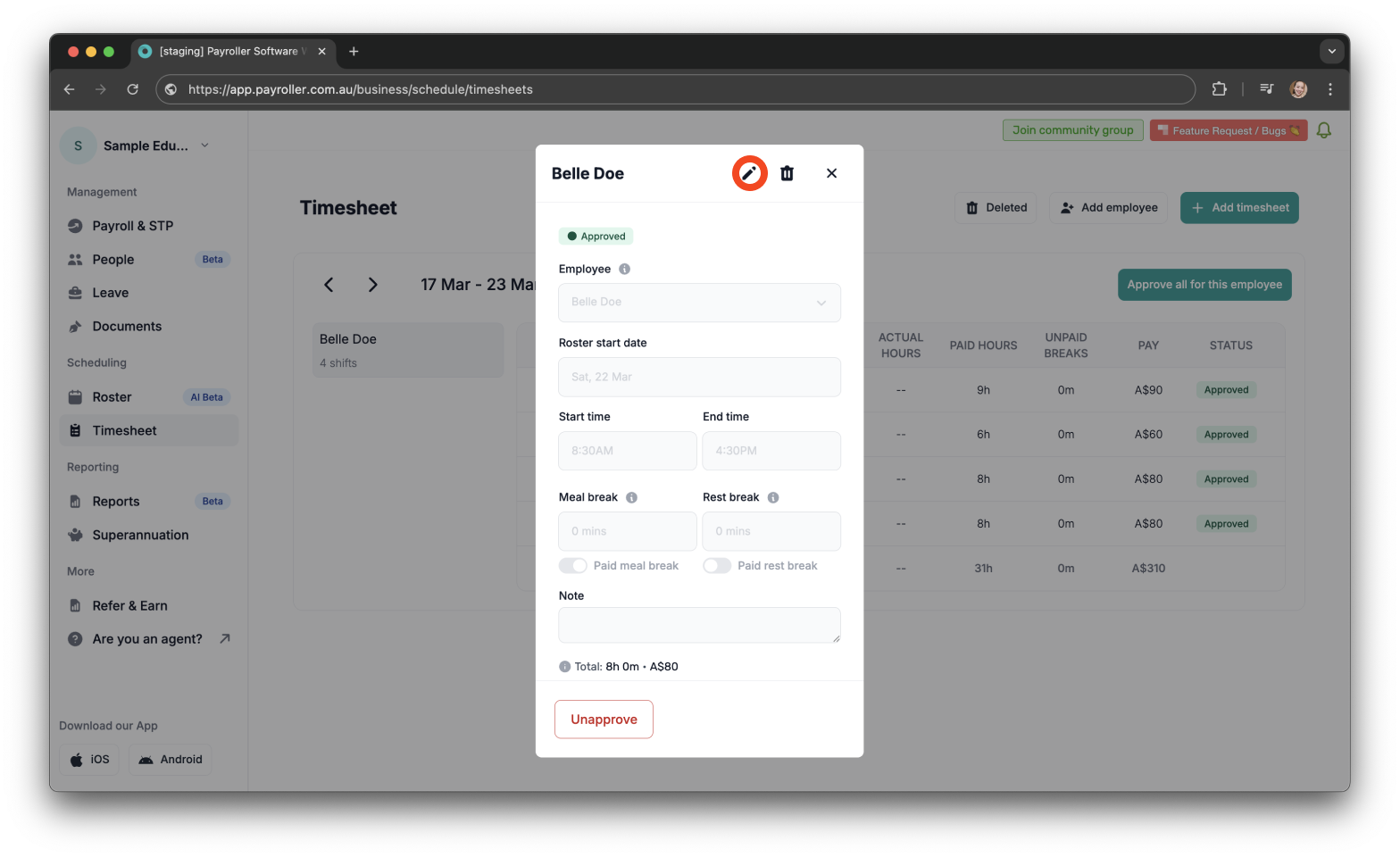Open Reports in sidebar
This screenshot has height=857, width=1400.
pos(149,502)
